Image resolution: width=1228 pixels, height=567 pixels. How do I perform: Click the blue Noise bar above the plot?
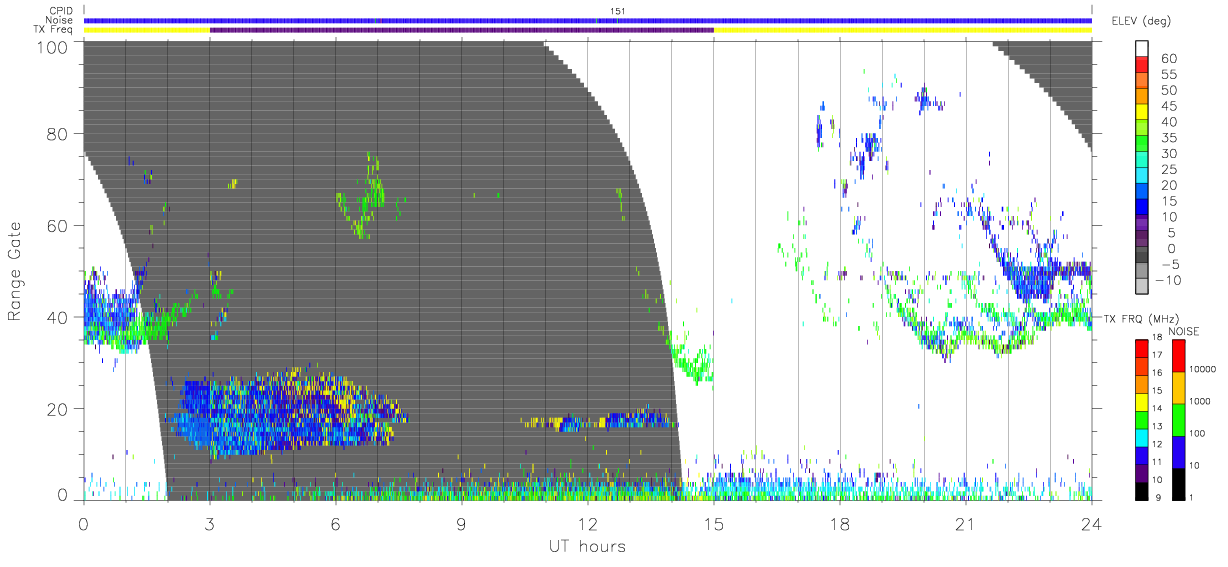(x=587, y=20)
